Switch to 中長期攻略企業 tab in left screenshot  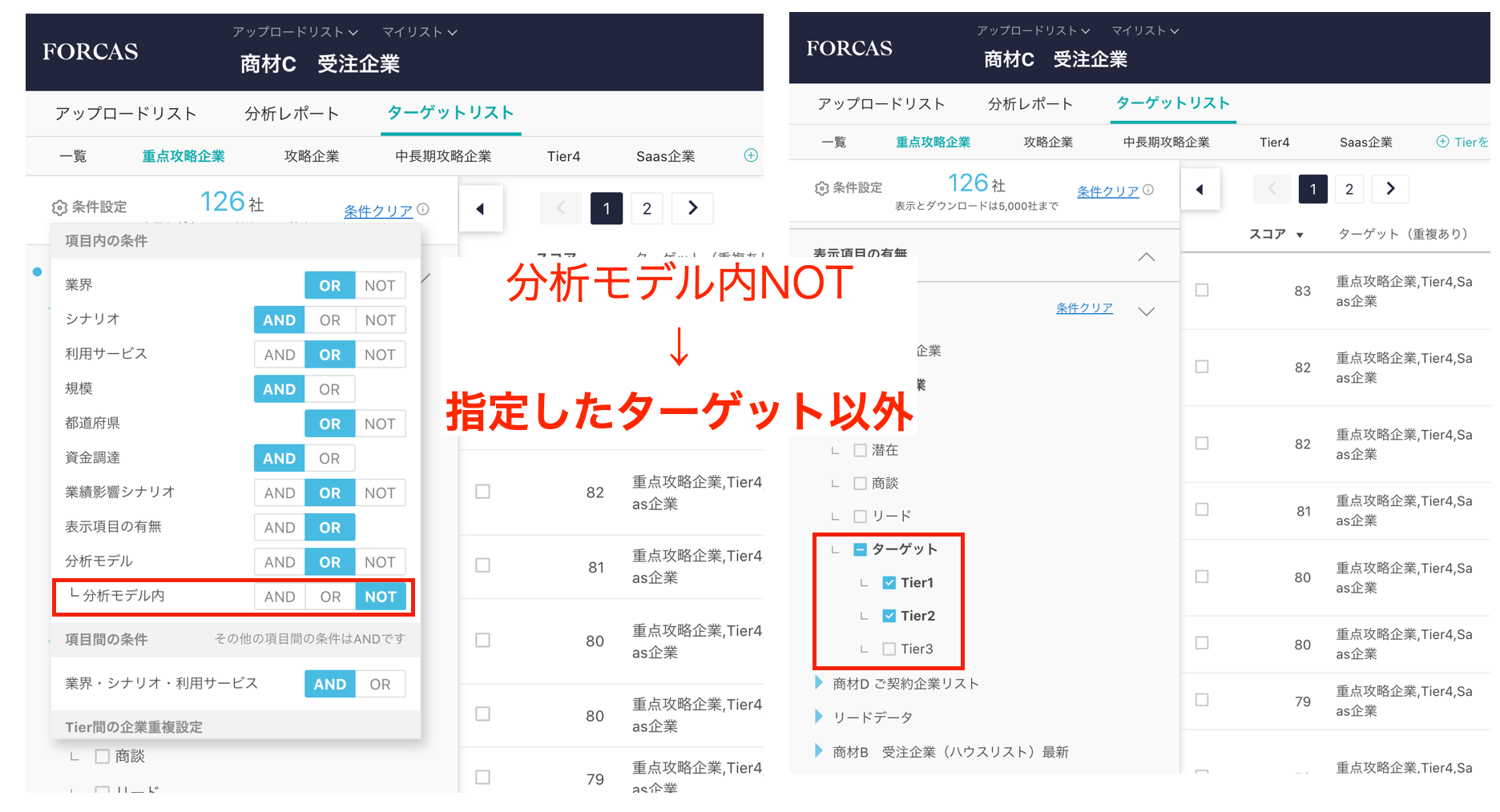tap(442, 156)
